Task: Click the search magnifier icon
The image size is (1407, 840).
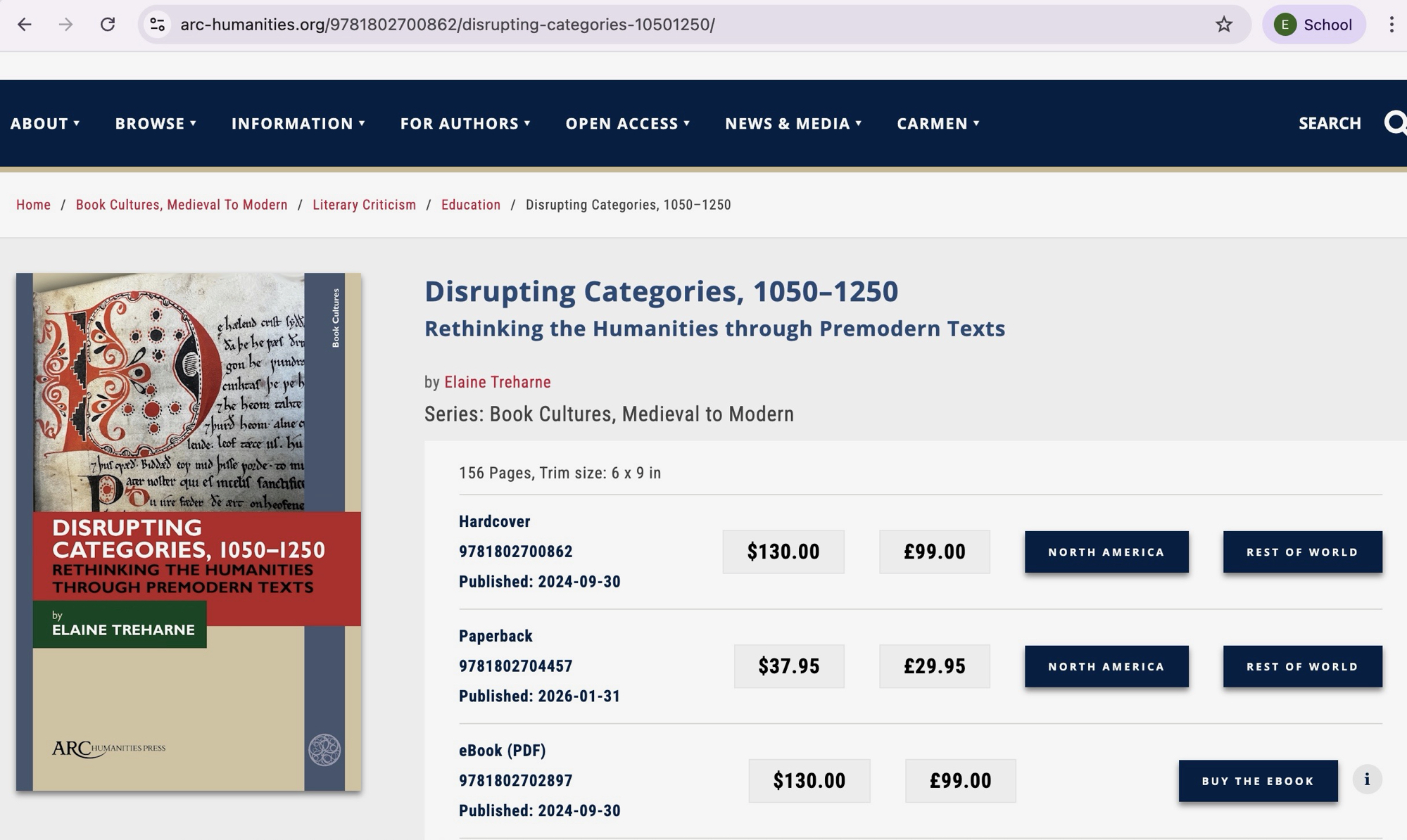Action: coord(1395,123)
